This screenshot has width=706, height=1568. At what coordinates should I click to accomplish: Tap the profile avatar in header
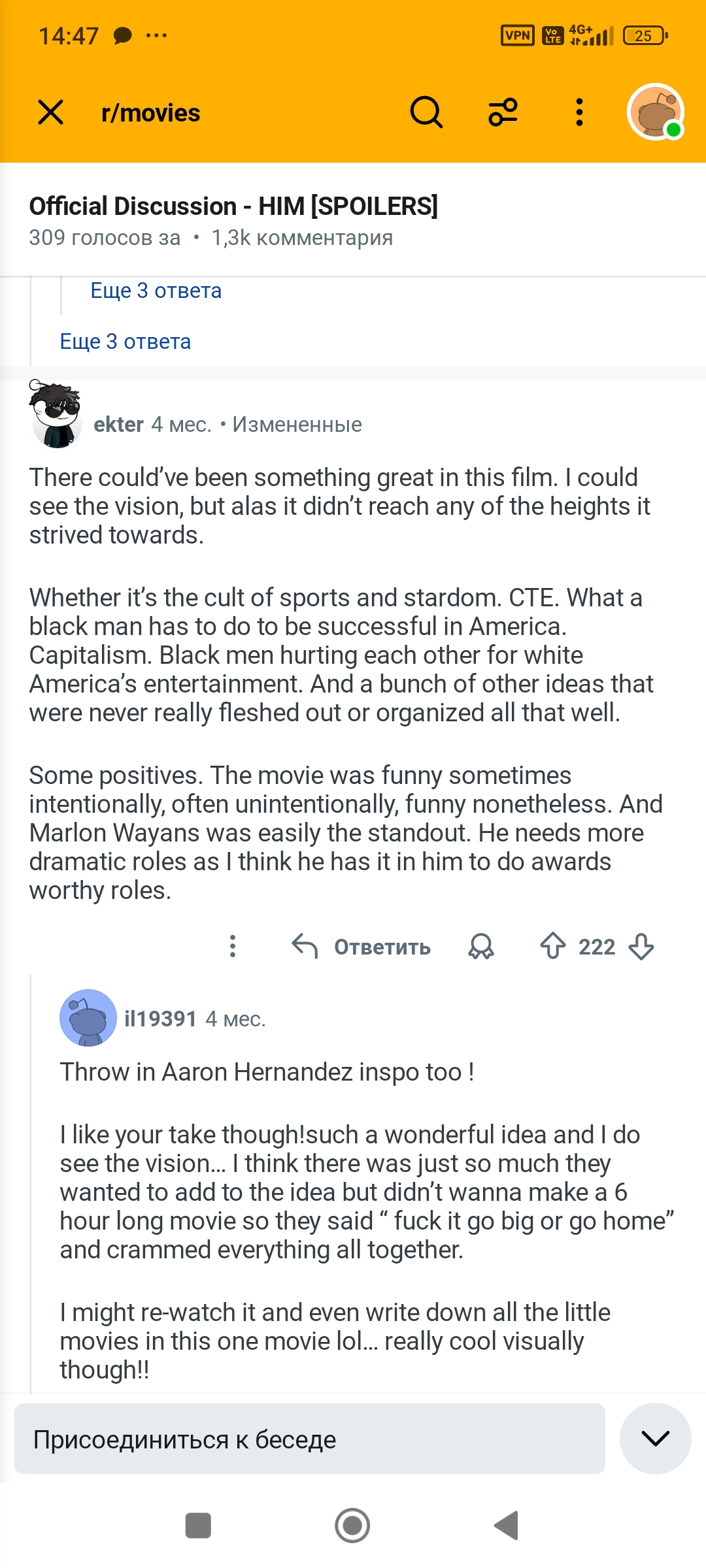tap(655, 112)
